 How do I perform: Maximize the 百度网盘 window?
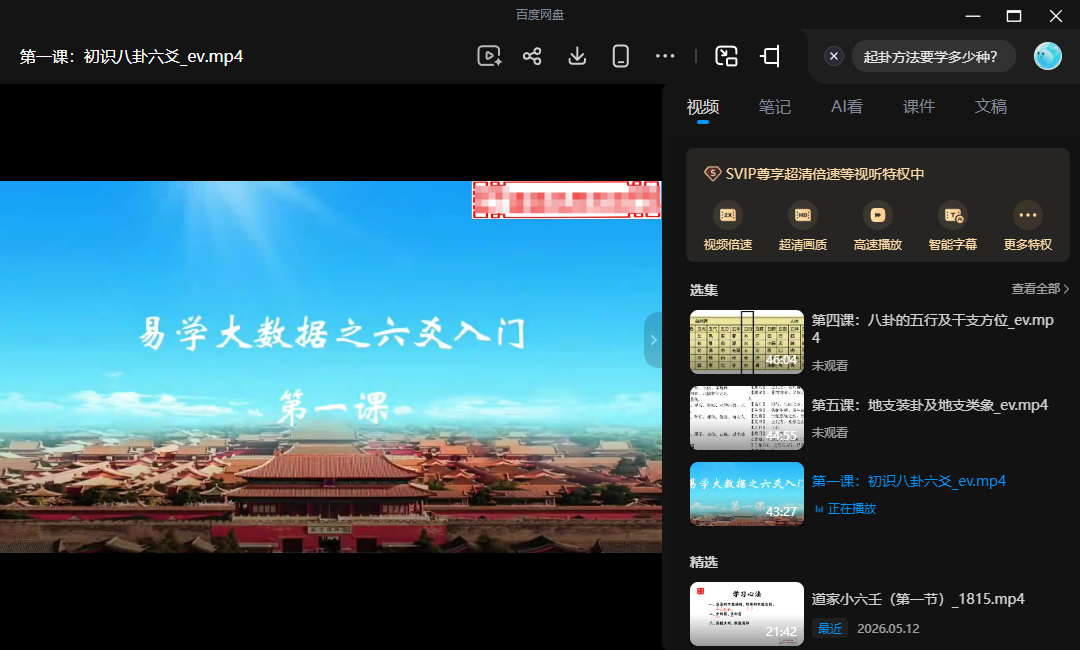1014,16
